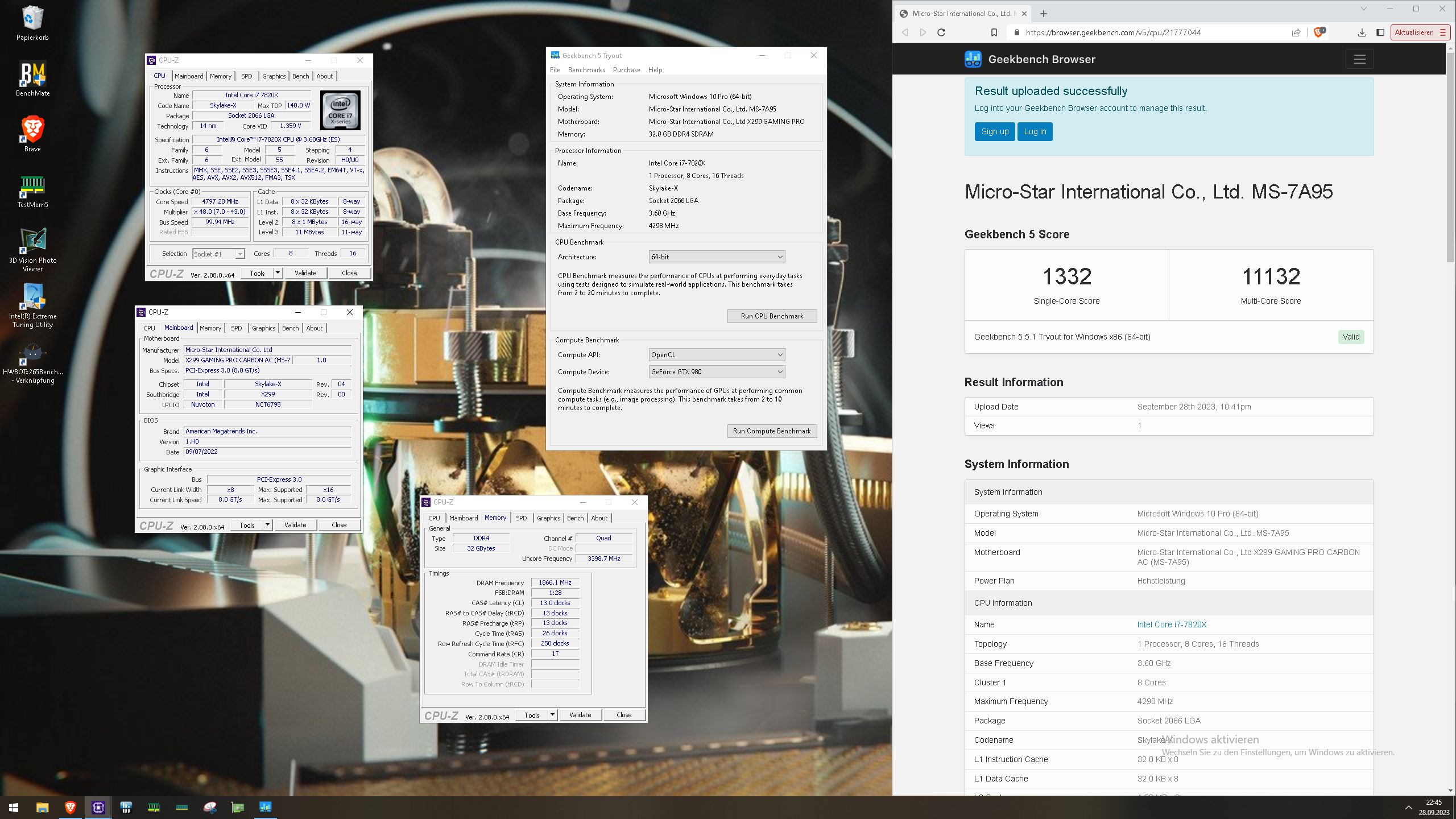Open a new browser tab with plus
The height and width of the screenshot is (819, 1456).
[x=1043, y=14]
